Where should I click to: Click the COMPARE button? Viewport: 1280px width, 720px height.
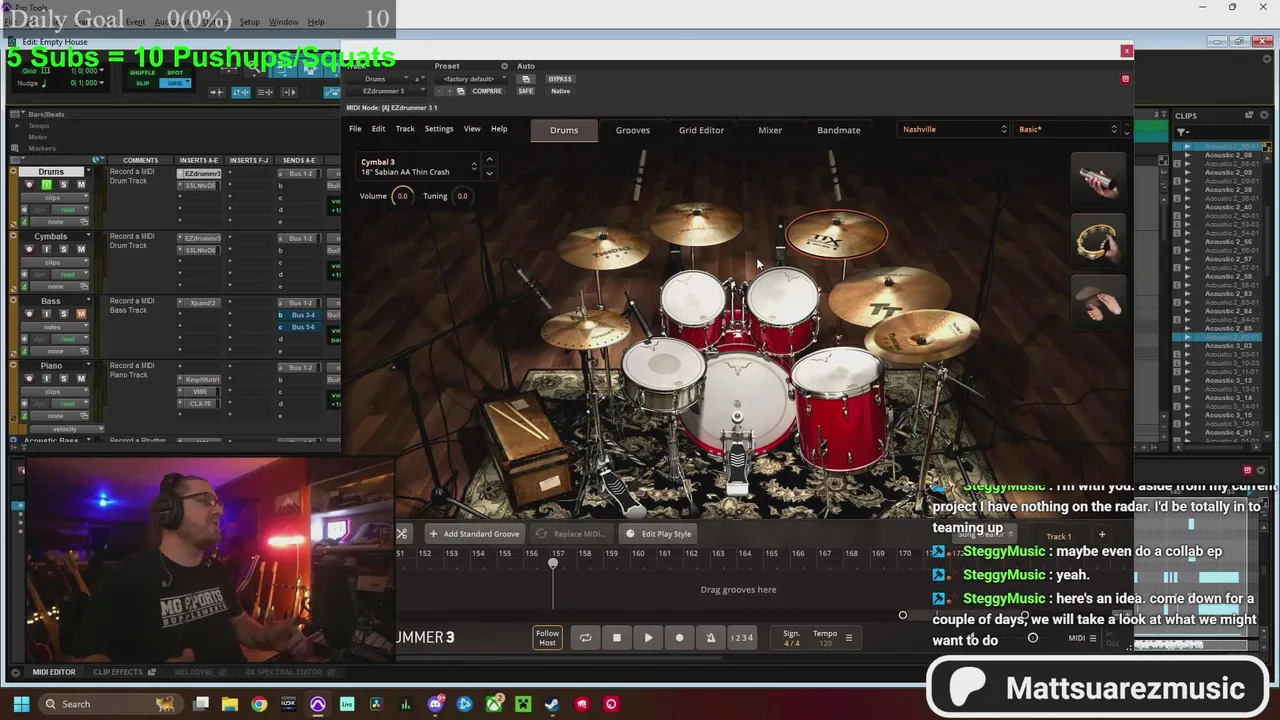click(487, 91)
